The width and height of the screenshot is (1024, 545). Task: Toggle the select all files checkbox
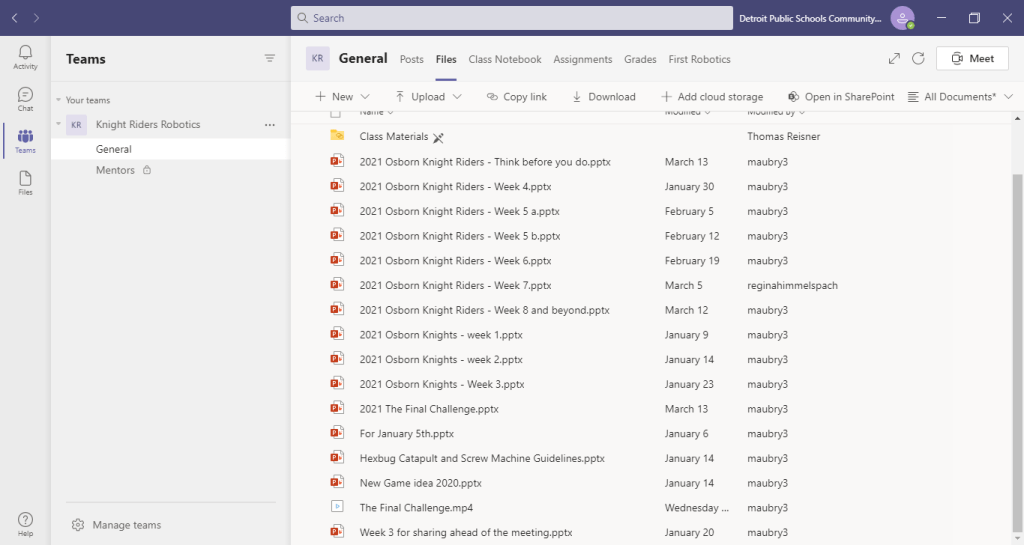[x=336, y=112]
